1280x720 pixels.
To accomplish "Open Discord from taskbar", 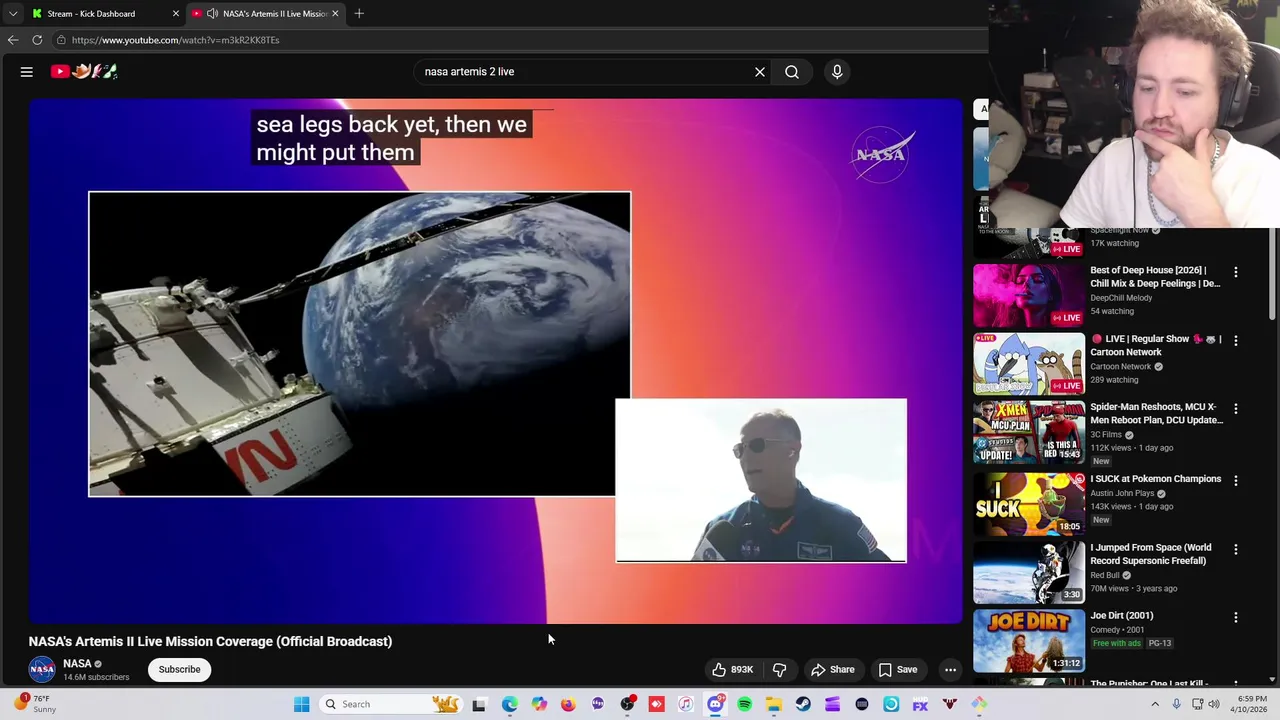I will click(x=715, y=705).
